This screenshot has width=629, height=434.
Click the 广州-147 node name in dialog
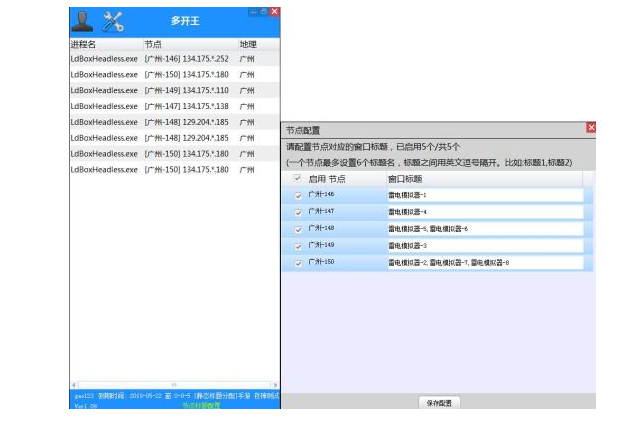tap(321, 211)
